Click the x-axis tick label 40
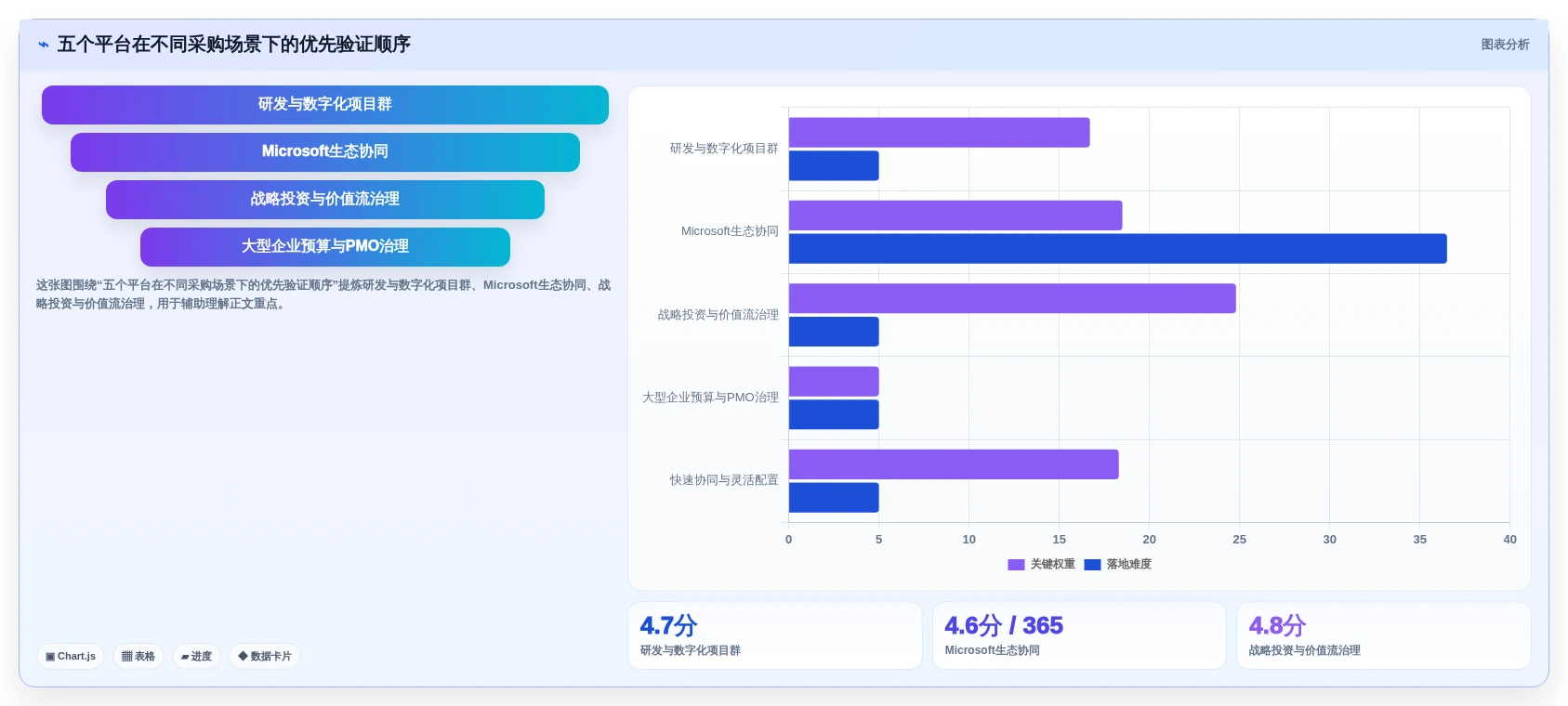Viewport: 1568px width, 706px height. click(1509, 540)
